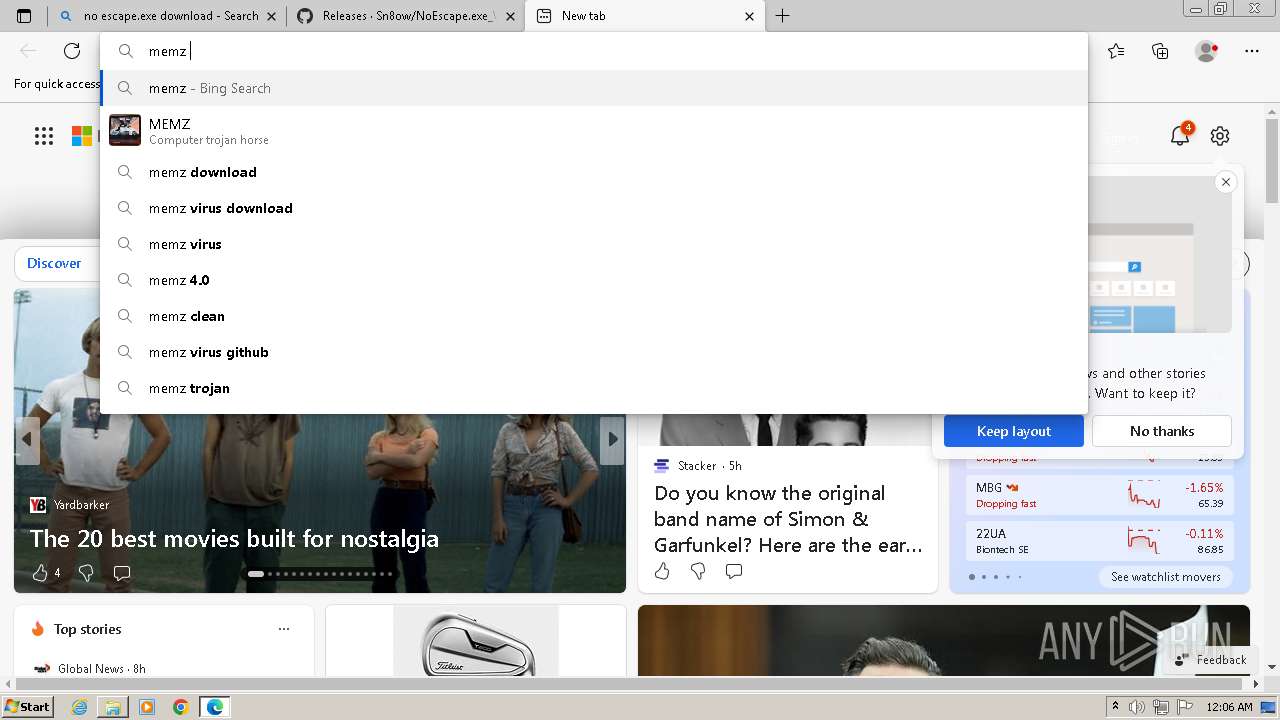
Task: Open page settings gear icon
Action: 1220,136
